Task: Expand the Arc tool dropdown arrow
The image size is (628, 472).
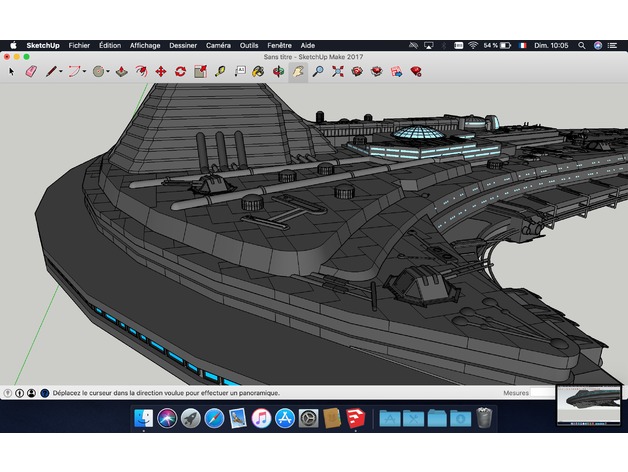Action: pos(85,72)
